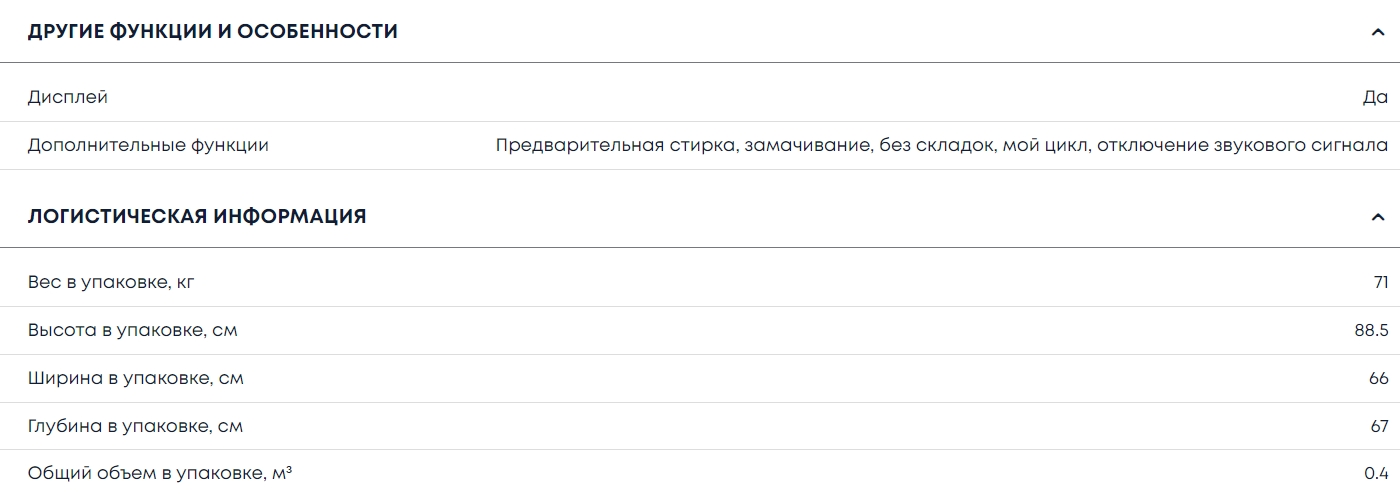This screenshot has height=494, width=1400.
Task: Click the packed depth value 67
Action: [1378, 427]
